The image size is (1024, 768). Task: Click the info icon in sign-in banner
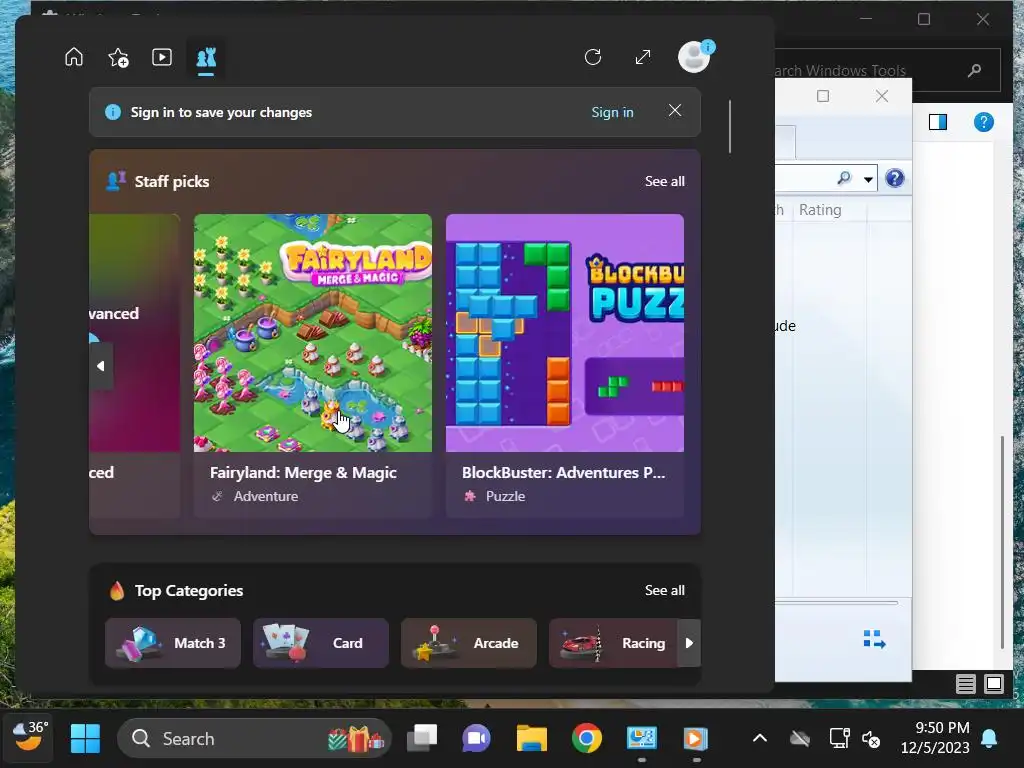coord(113,112)
